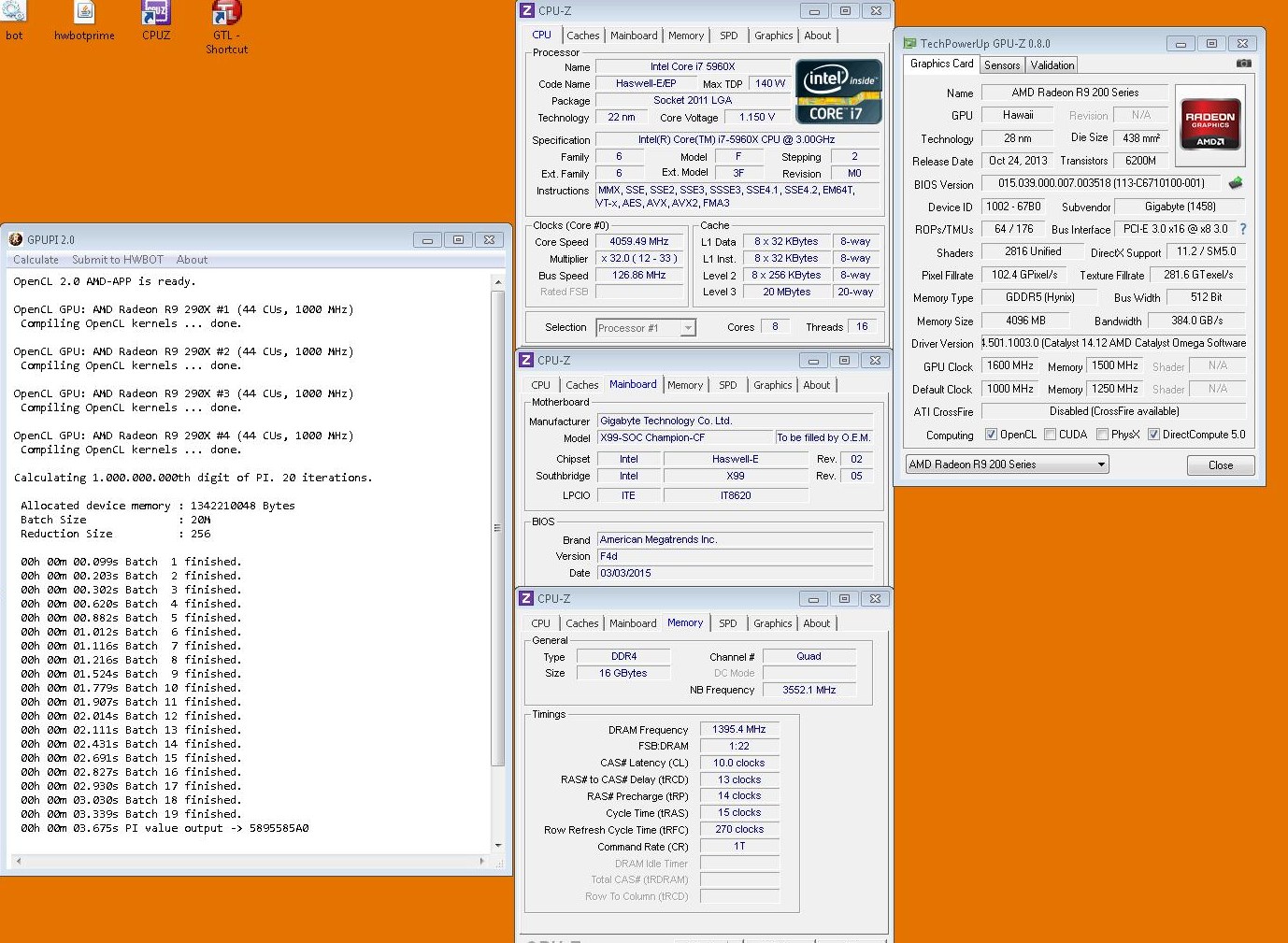The image size is (1288, 943).
Task: Click the 'Batch 10 finished' line
Action: tap(131, 688)
